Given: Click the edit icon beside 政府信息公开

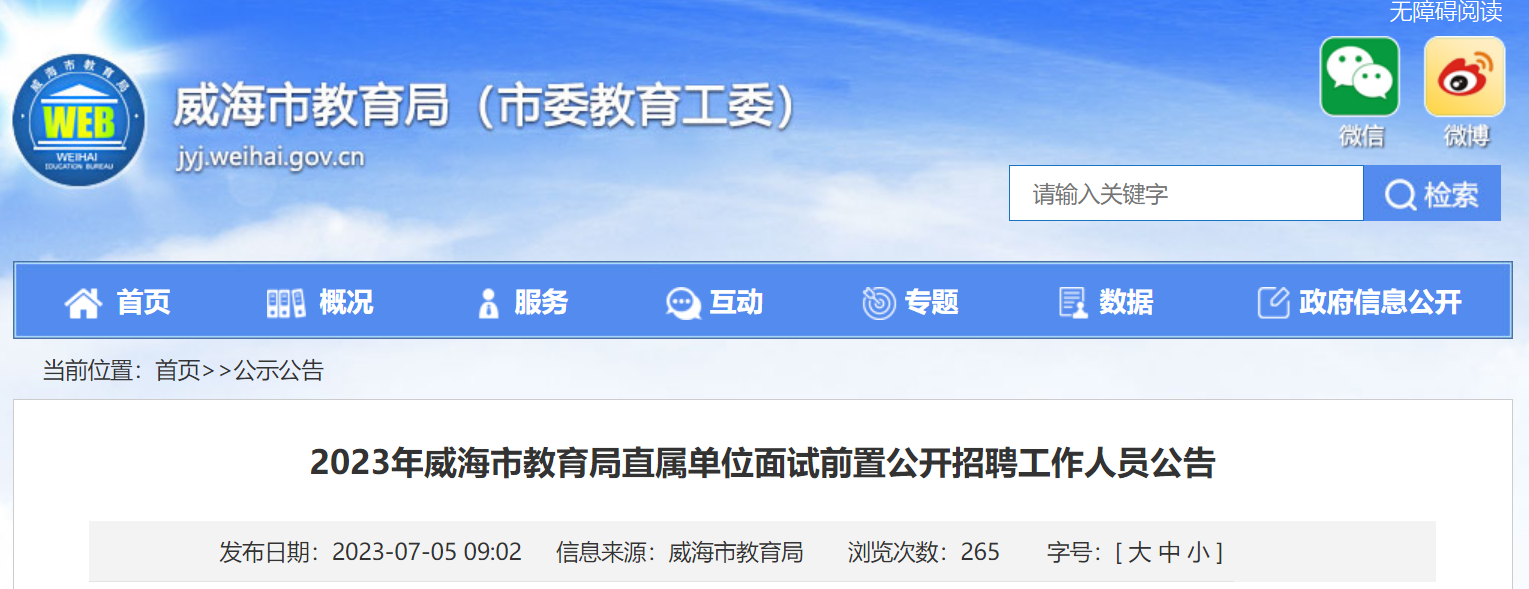Looking at the screenshot, I should point(1273,302).
